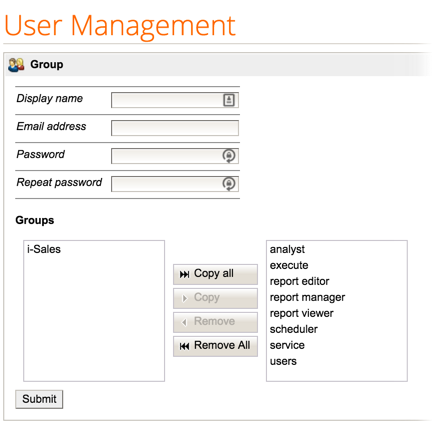Click the Copy button
Viewport: 433px width, 428px height.
[x=215, y=298]
